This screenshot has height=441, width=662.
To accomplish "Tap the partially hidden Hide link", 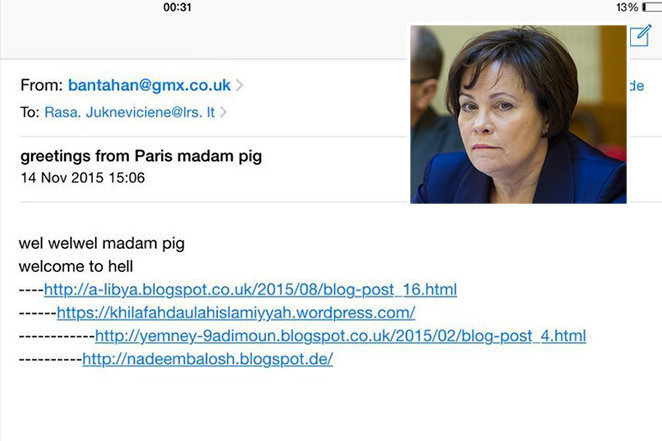I will 636,86.
